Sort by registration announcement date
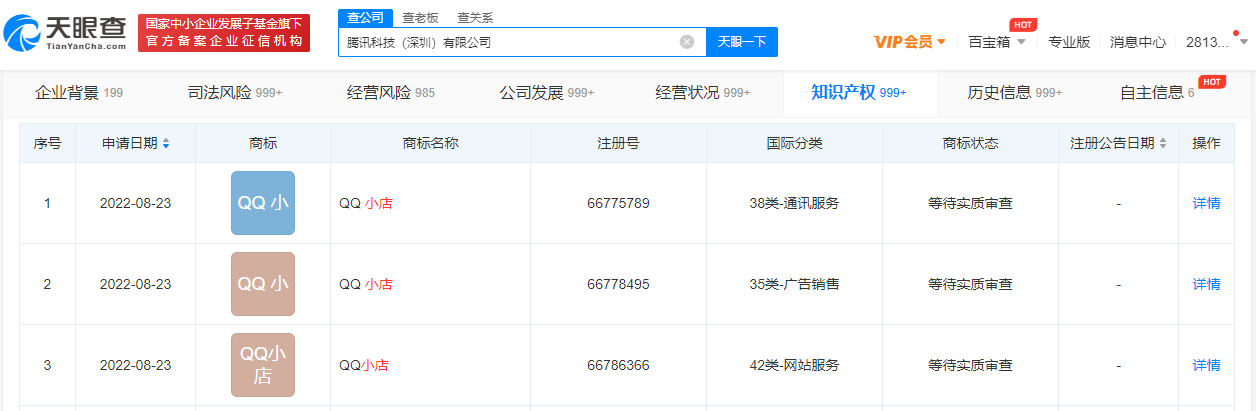Screen dimensions: 1256x411 [1163, 144]
